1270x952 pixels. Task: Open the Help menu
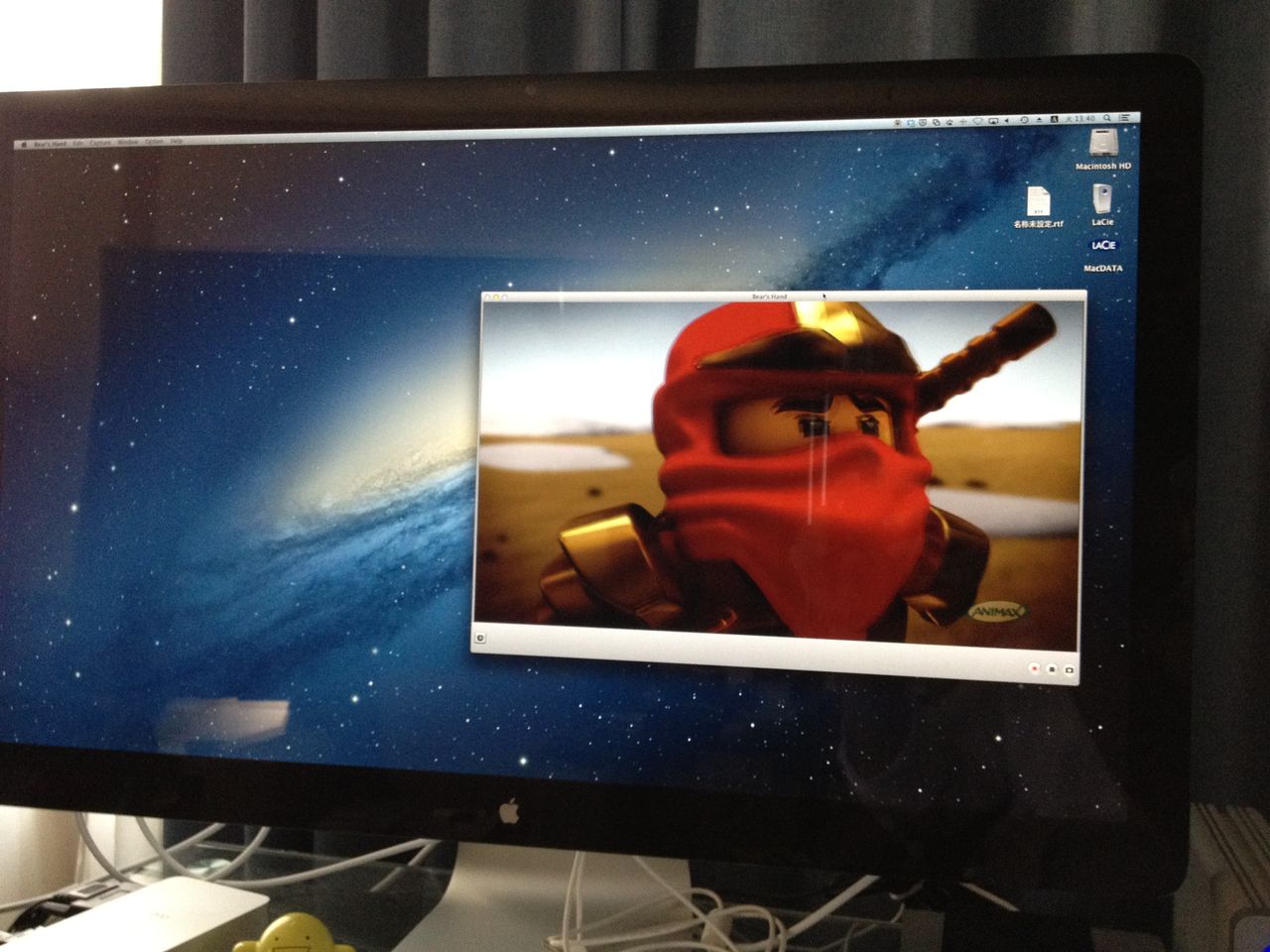pos(177,141)
